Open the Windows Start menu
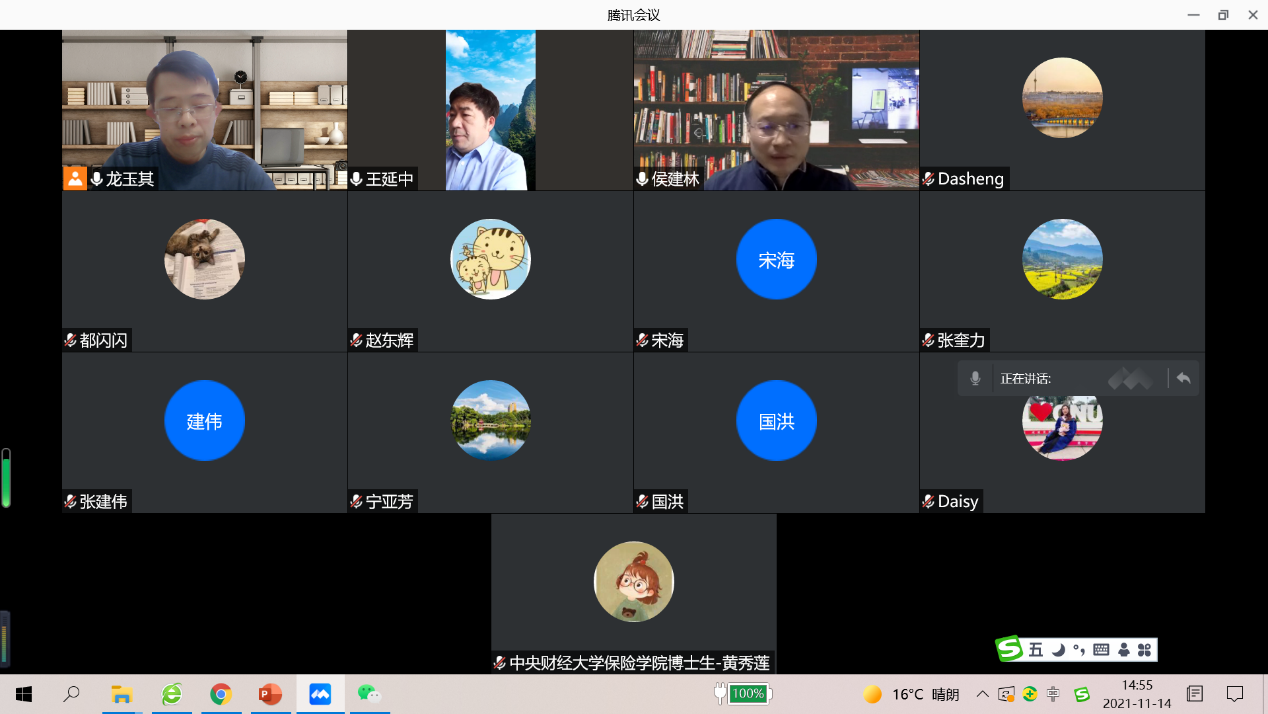 pyautogui.click(x=23, y=694)
